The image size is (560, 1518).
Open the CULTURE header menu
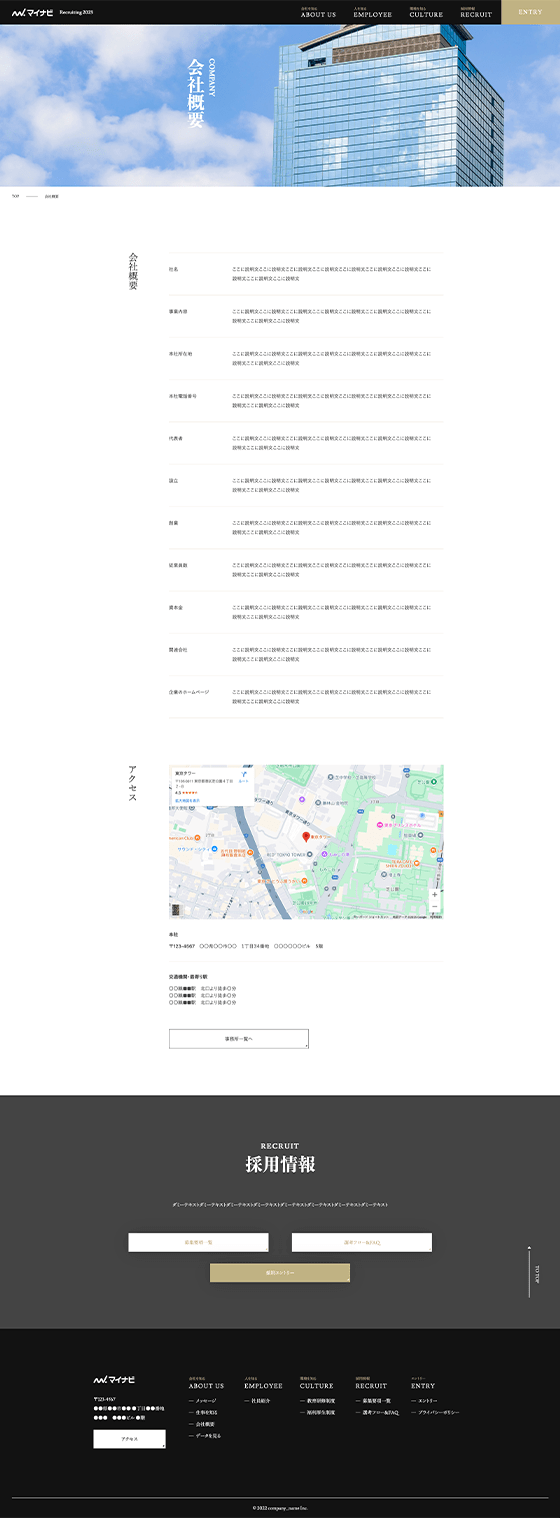pyautogui.click(x=426, y=13)
